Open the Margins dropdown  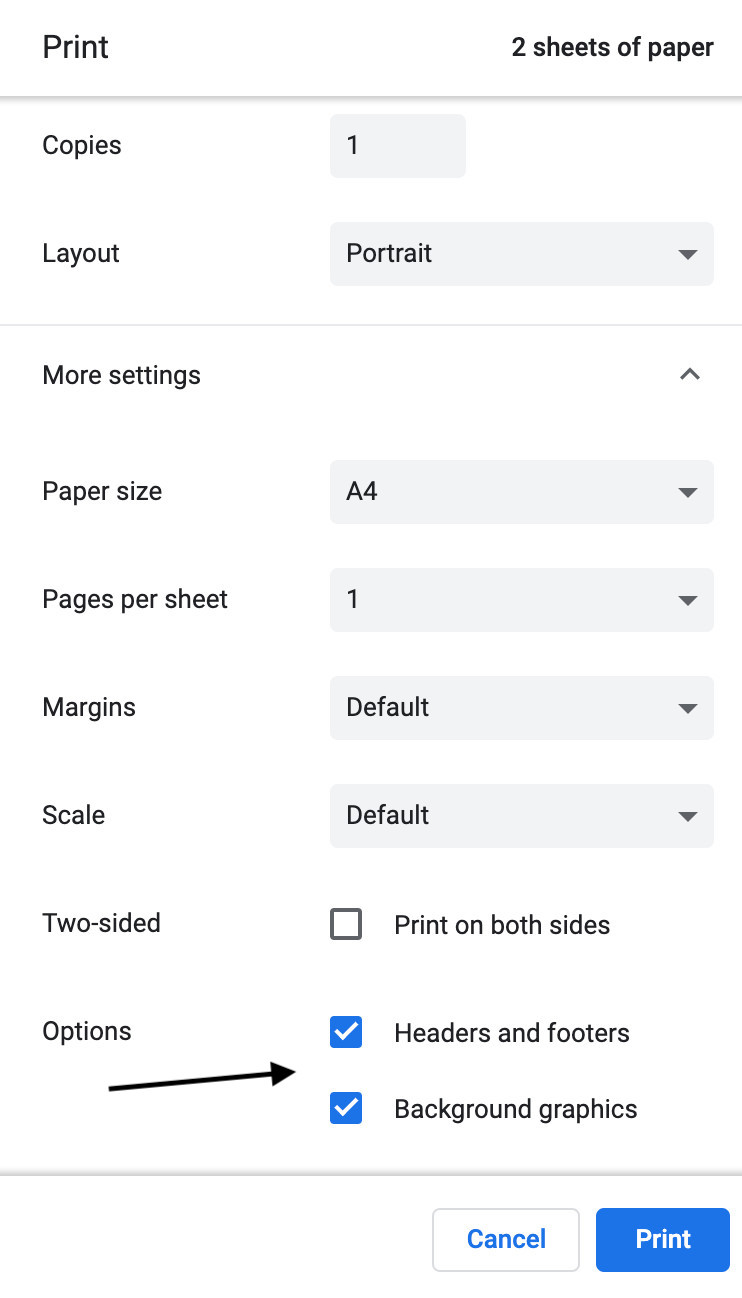(521, 708)
